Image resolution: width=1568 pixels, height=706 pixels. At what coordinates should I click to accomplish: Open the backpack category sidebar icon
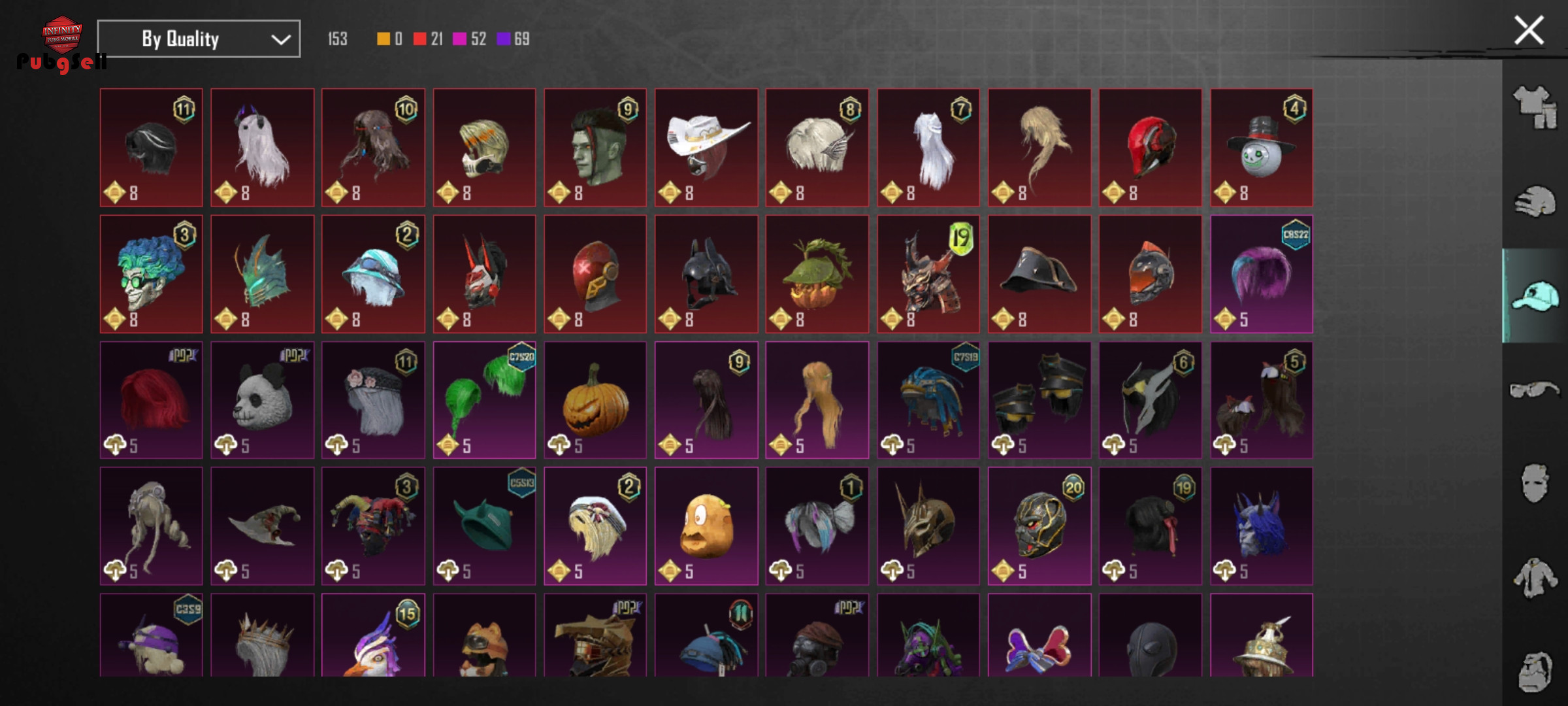point(1535,671)
